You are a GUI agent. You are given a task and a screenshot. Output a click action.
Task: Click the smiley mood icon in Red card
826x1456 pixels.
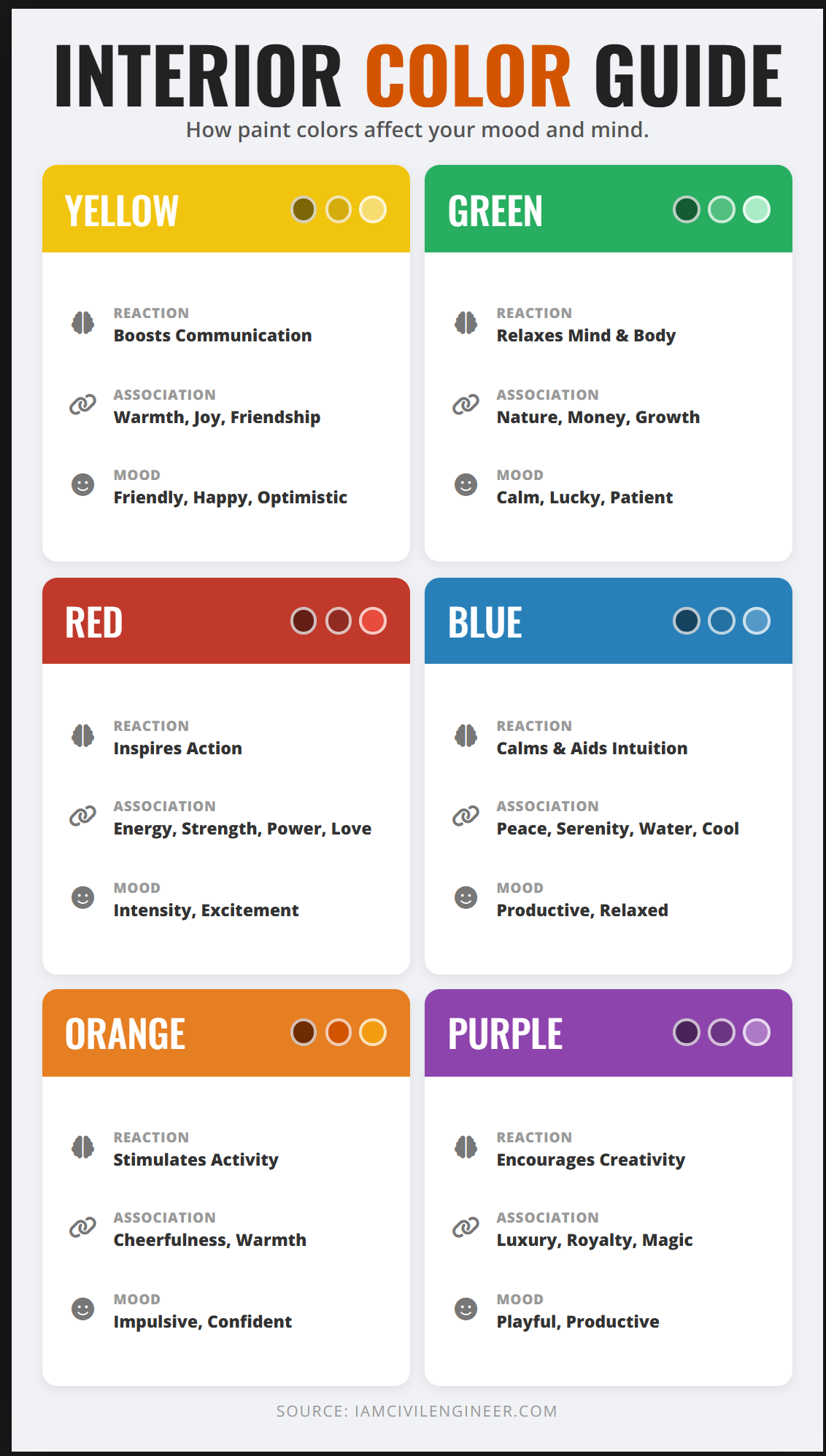[83, 897]
